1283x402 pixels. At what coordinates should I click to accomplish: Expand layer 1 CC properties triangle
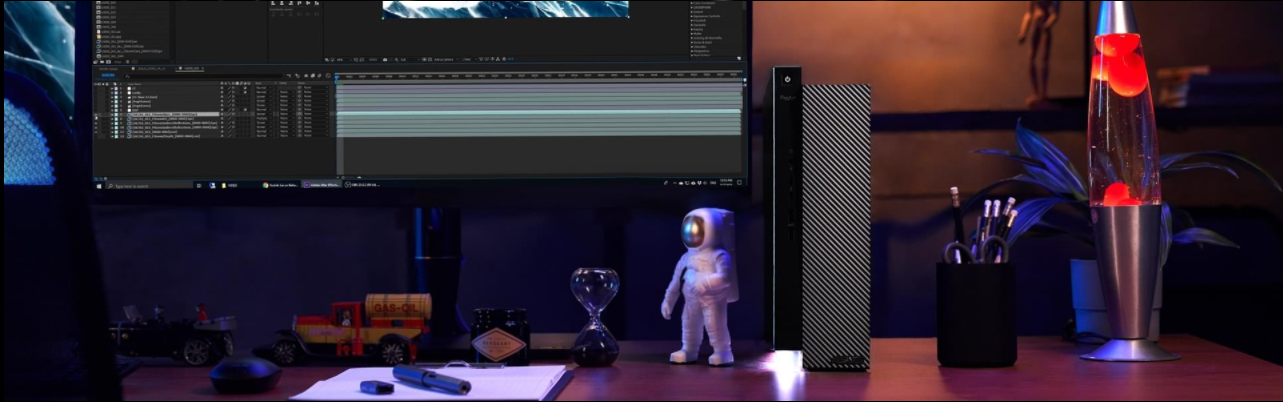pos(112,88)
